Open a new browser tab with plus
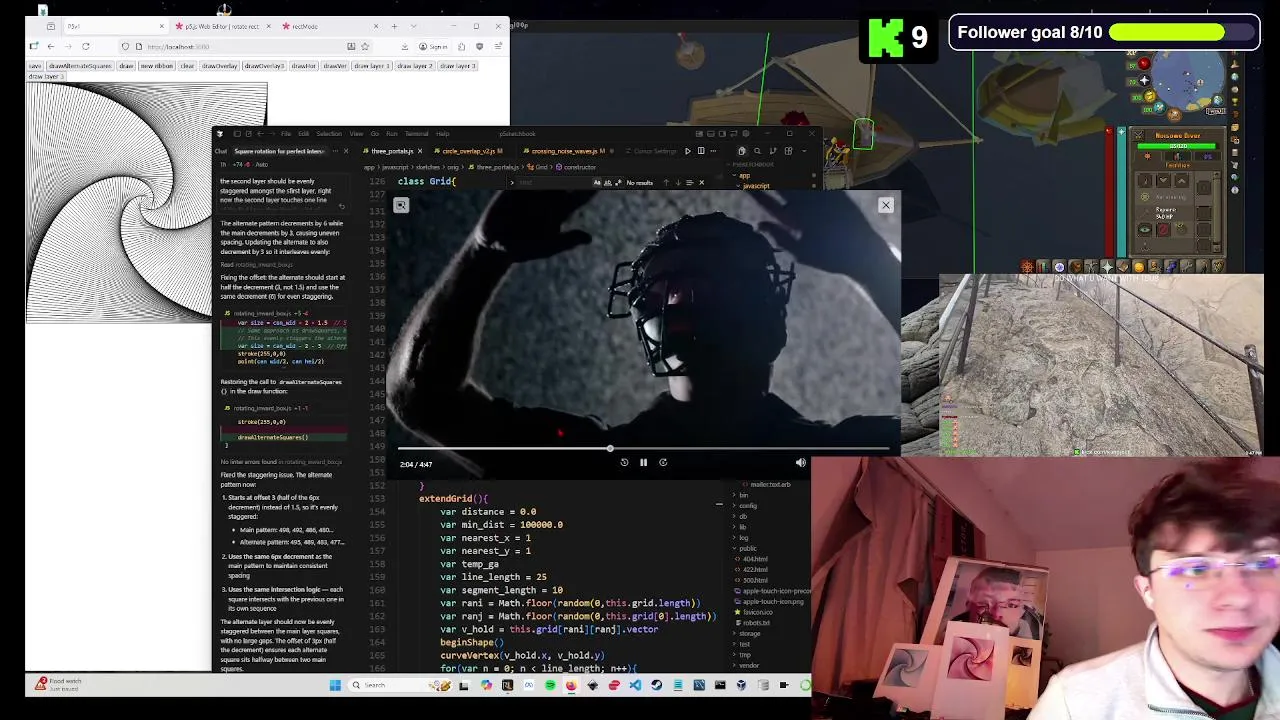Viewport: 1280px width, 720px height. point(394,26)
